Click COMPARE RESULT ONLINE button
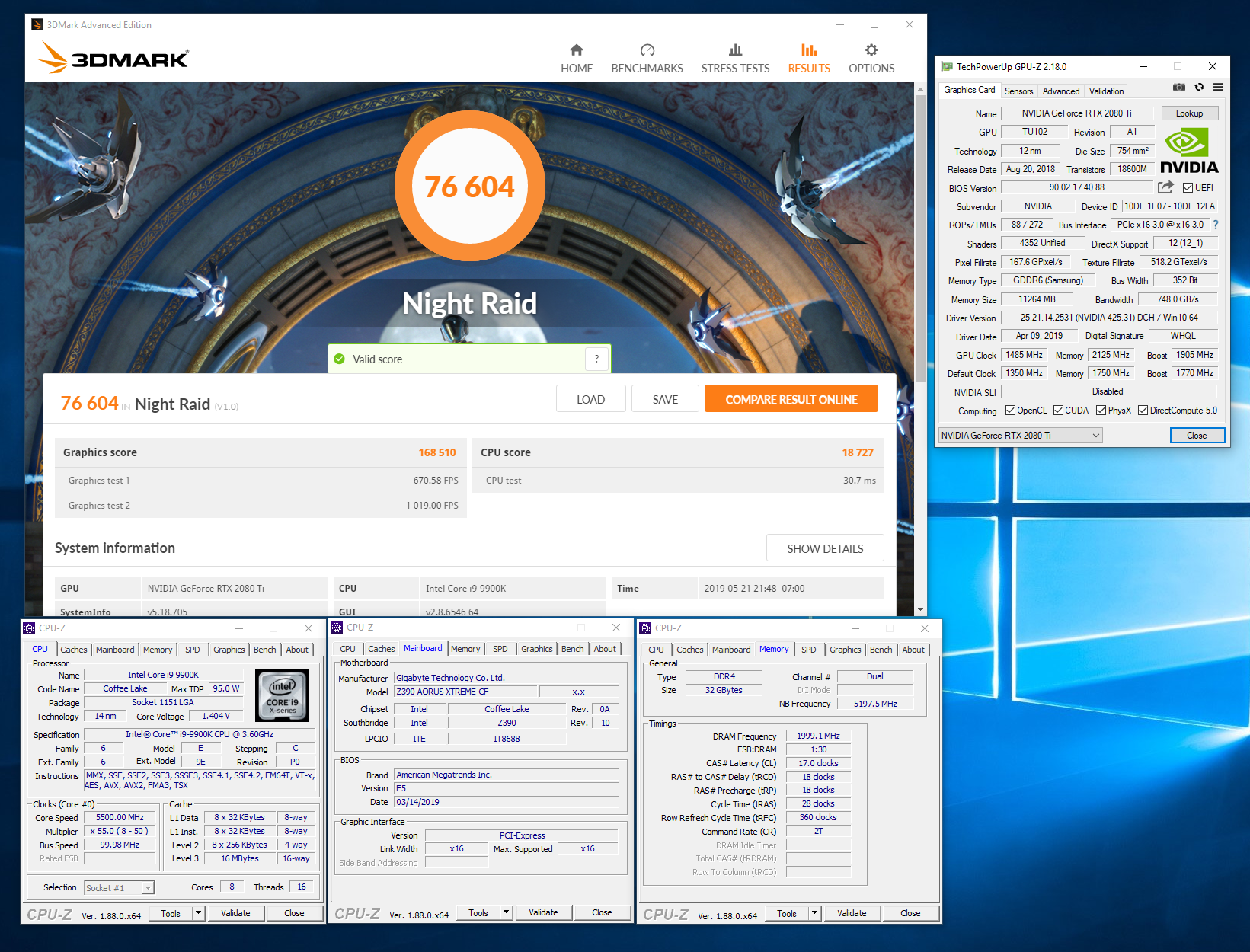The height and width of the screenshot is (952, 1250). pyautogui.click(x=791, y=398)
